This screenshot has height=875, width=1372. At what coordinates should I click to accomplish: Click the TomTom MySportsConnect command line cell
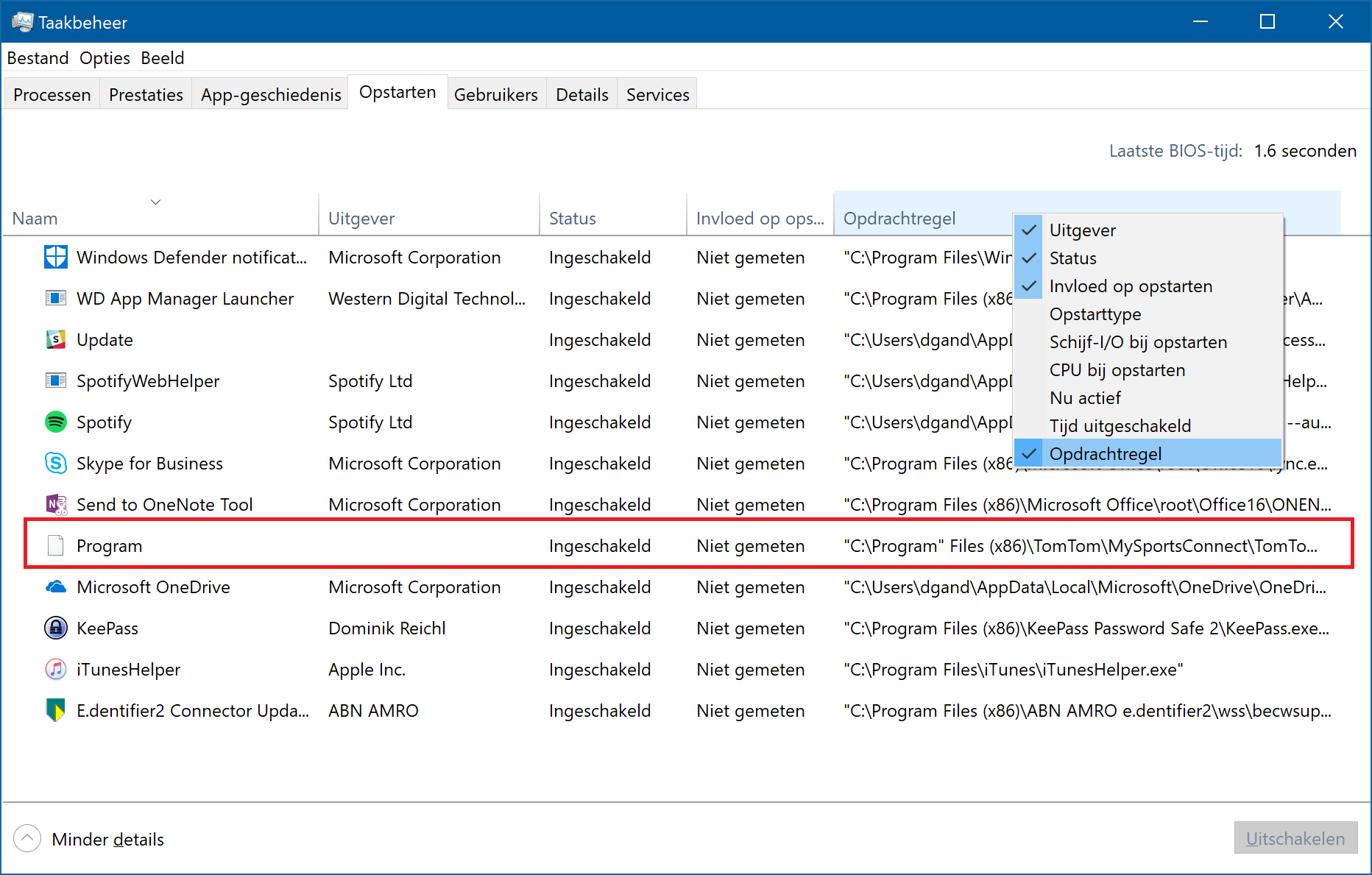click(x=1081, y=546)
